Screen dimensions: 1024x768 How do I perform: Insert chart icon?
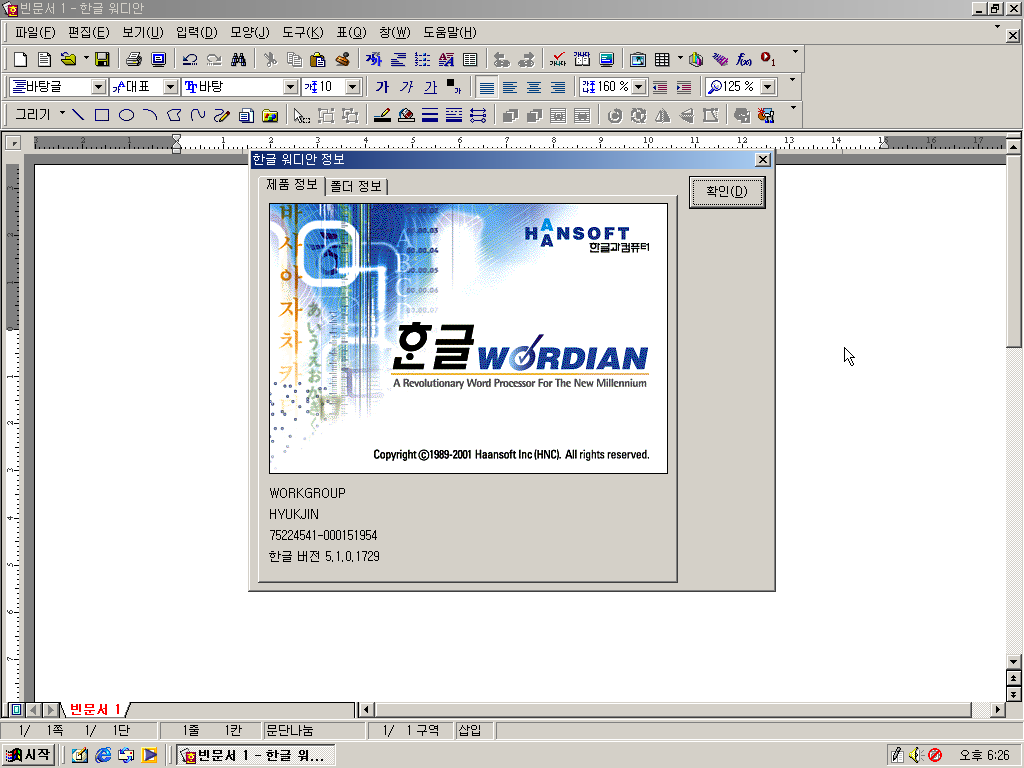[x=696, y=59]
